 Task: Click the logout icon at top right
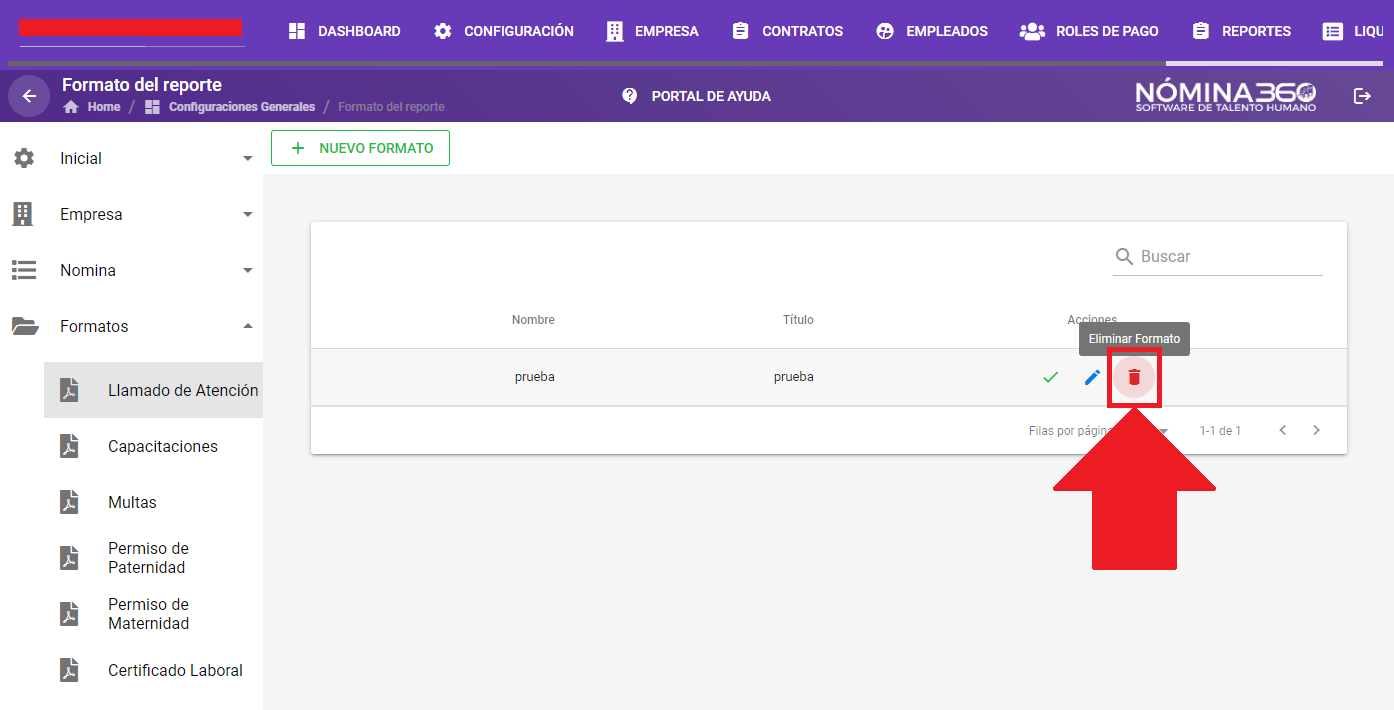(x=1362, y=96)
